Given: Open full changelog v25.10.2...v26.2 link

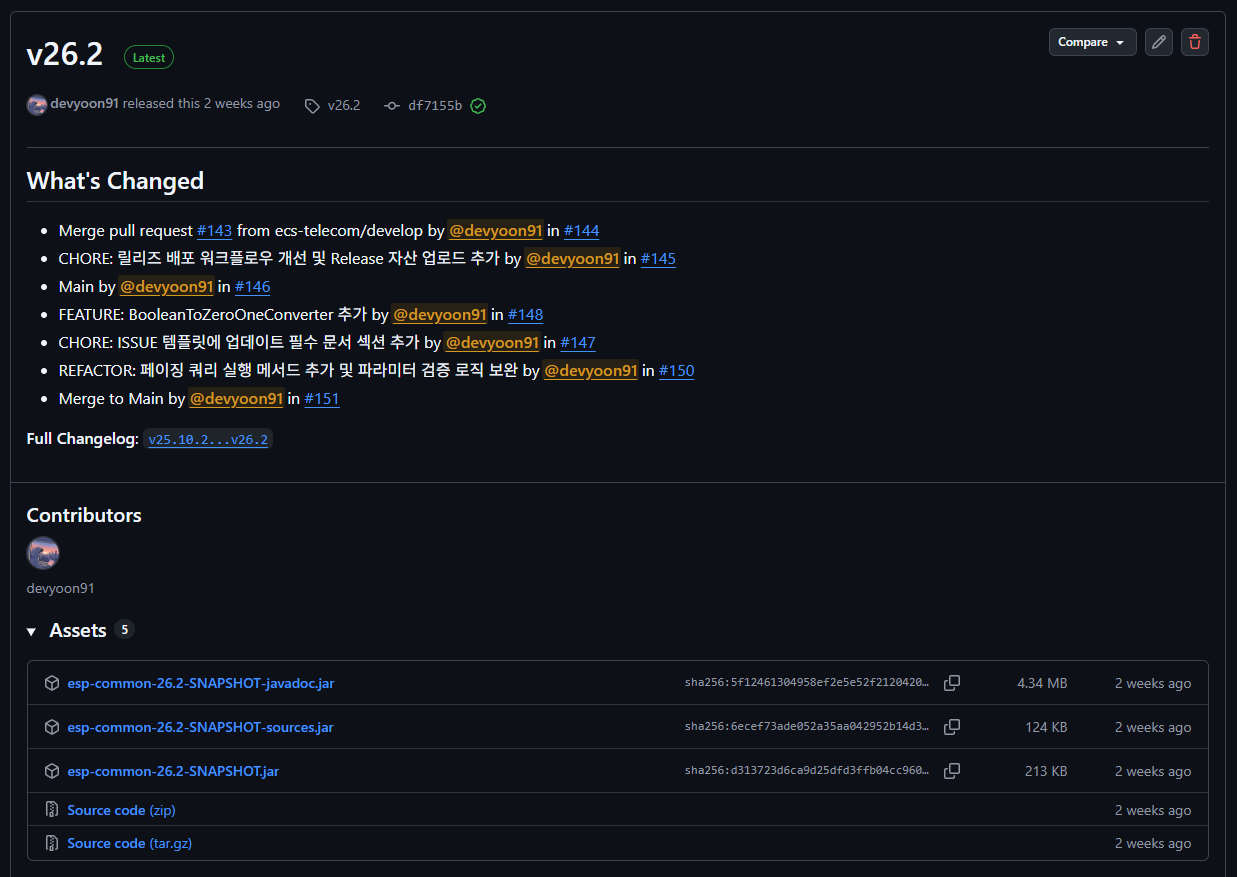Looking at the screenshot, I should pos(208,439).
